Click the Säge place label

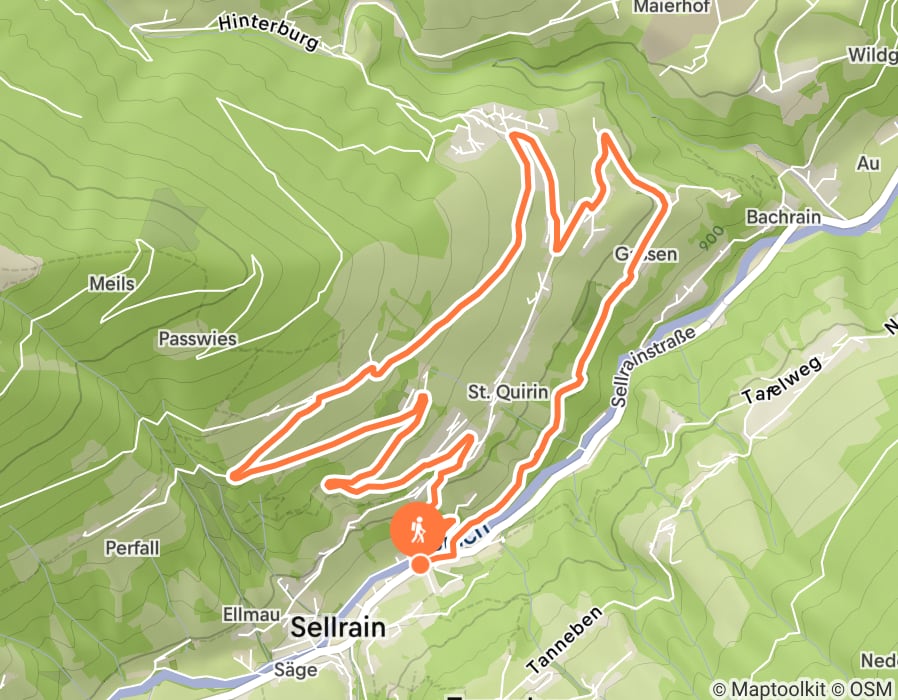(x=295, y=669)
